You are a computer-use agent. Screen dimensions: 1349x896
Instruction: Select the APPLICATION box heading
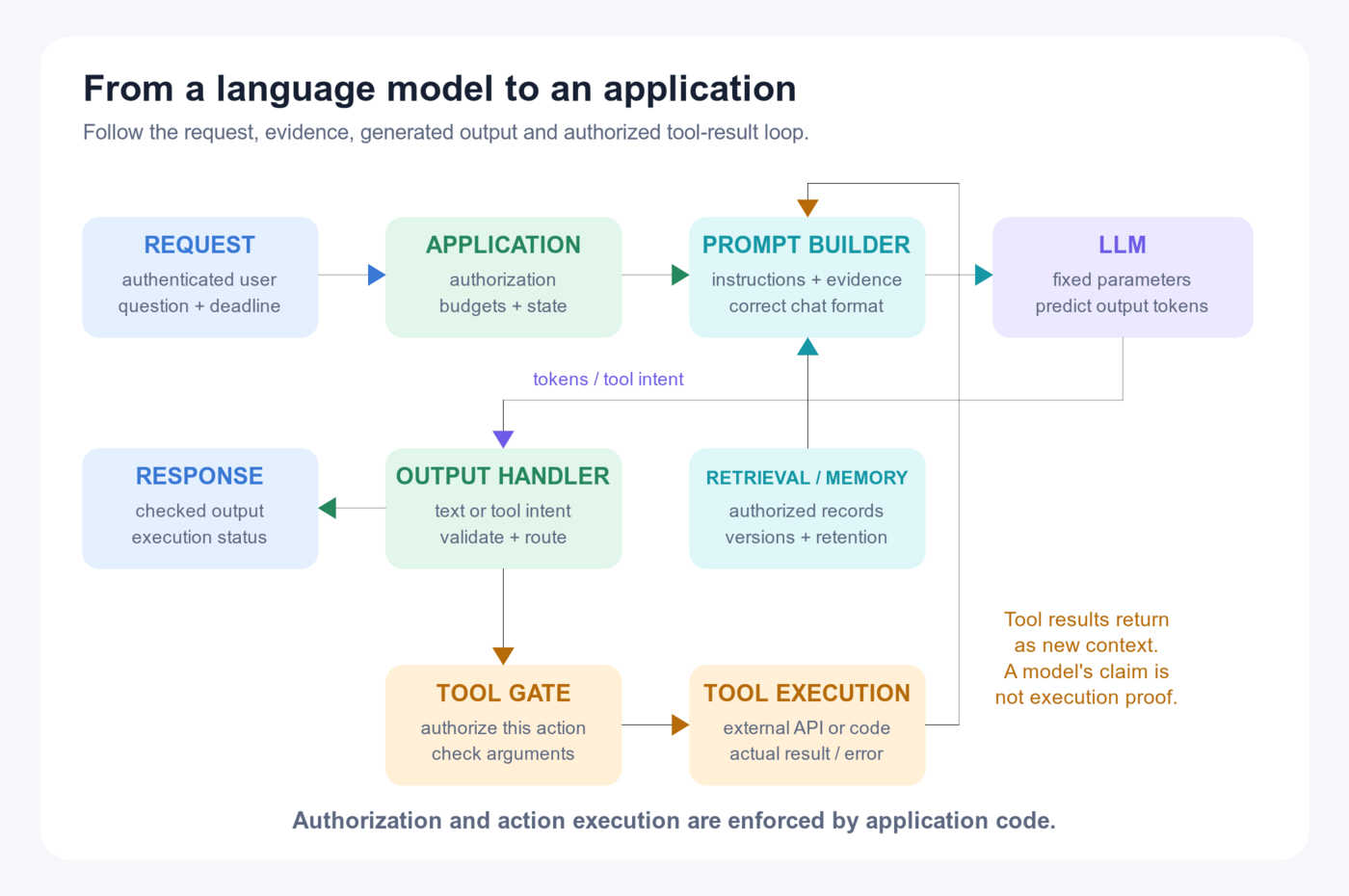tap(503, 245)
